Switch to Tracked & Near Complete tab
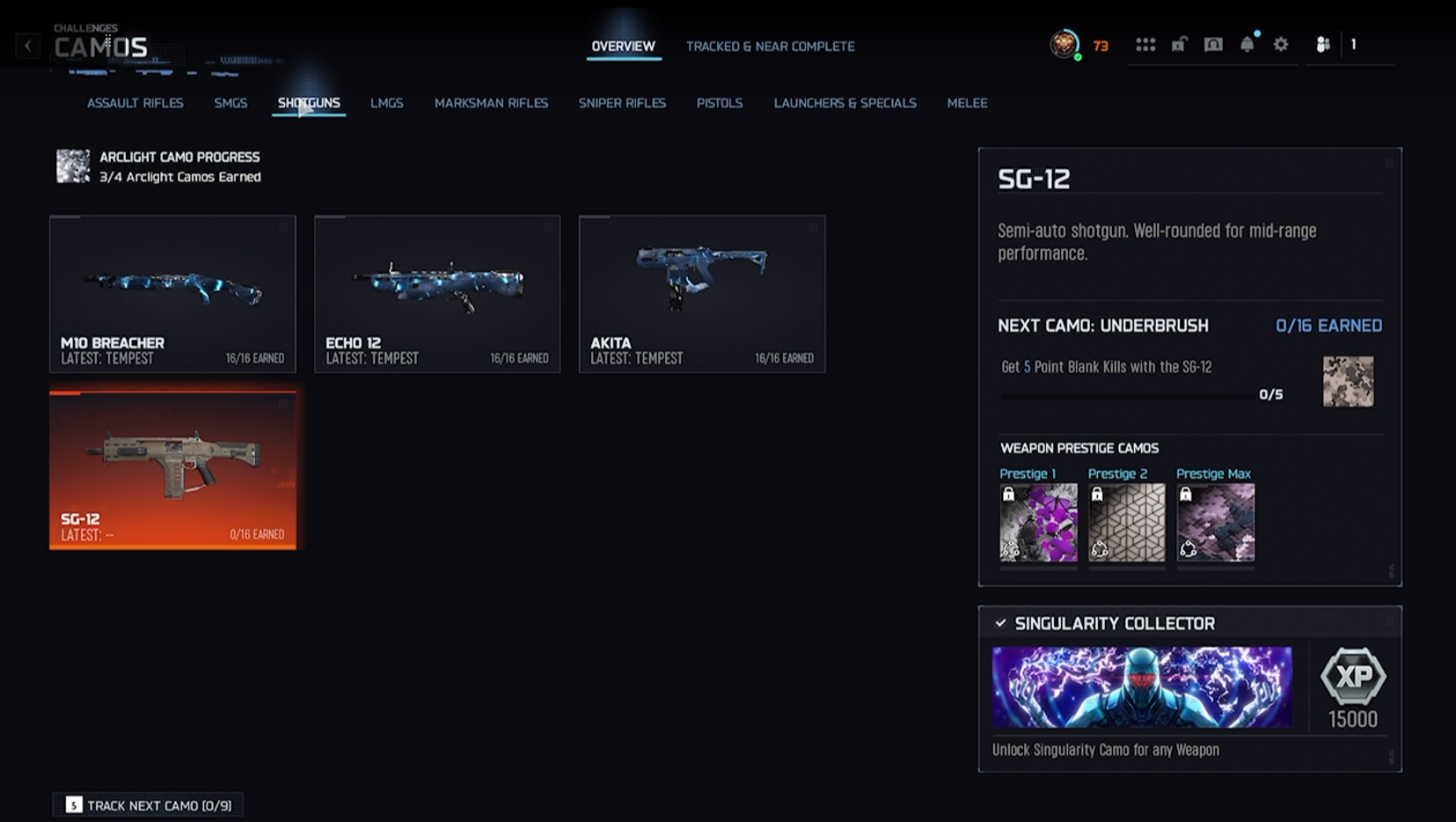1456x822 pixels. (770, 46)
